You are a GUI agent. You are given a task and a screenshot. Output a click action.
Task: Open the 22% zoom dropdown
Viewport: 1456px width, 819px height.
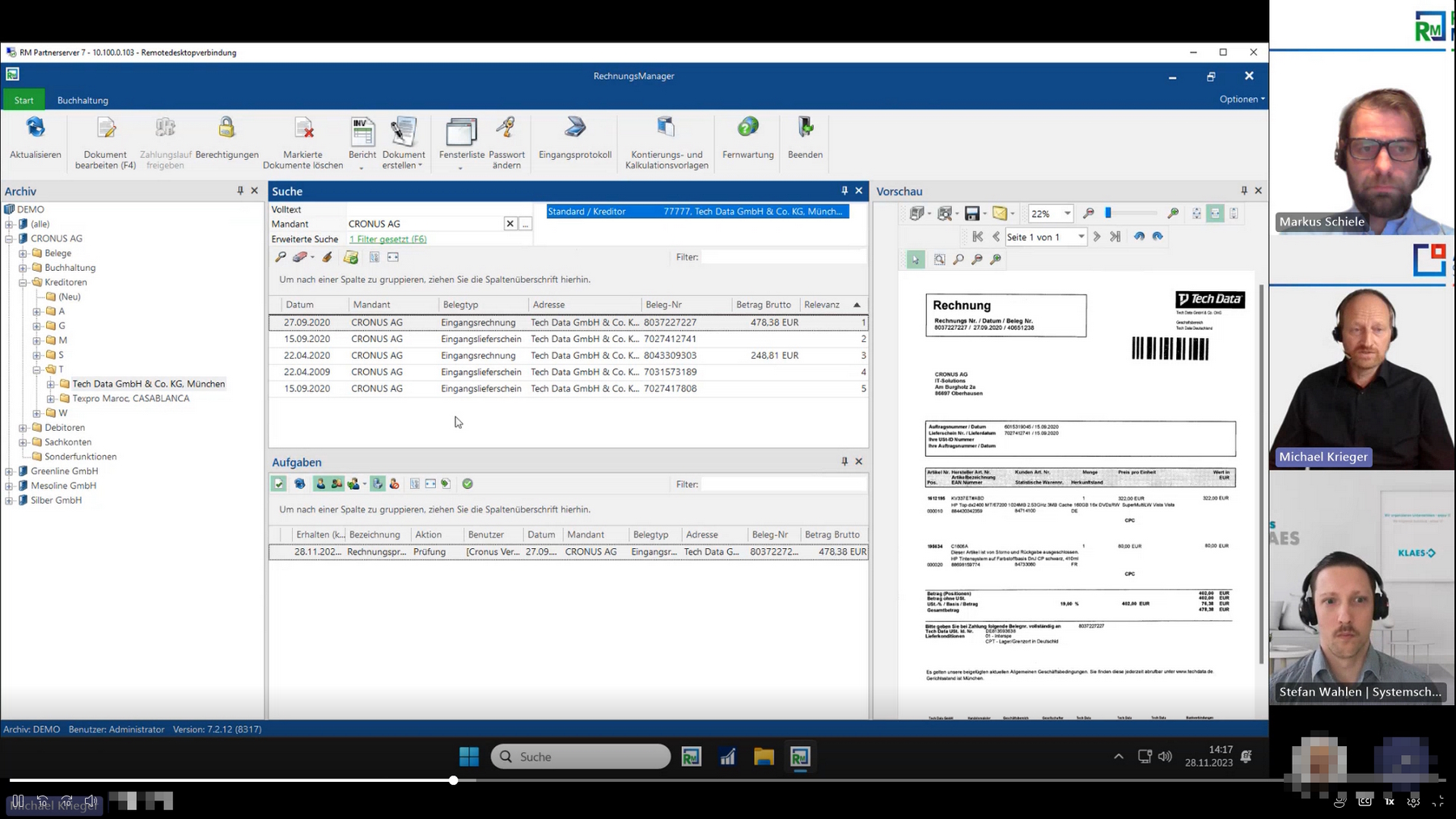click(1067, 213)
